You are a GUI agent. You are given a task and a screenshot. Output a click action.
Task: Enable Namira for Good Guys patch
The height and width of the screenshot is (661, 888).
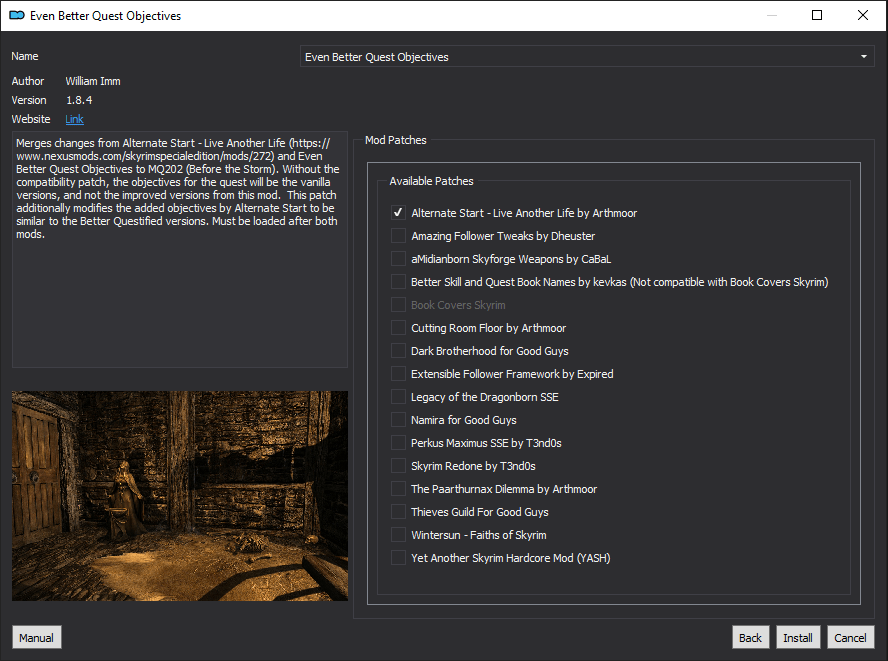point(398,420)
